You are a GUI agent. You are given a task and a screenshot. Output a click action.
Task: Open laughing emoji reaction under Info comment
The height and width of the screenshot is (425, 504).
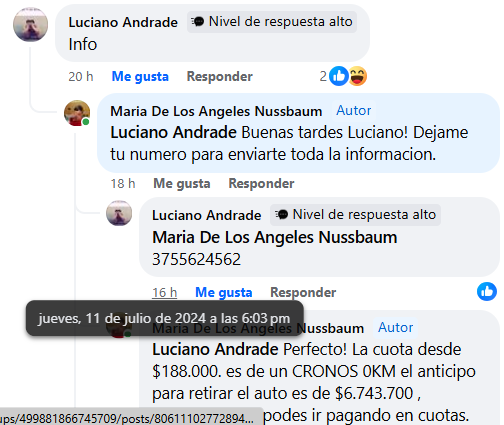[358, 76]
